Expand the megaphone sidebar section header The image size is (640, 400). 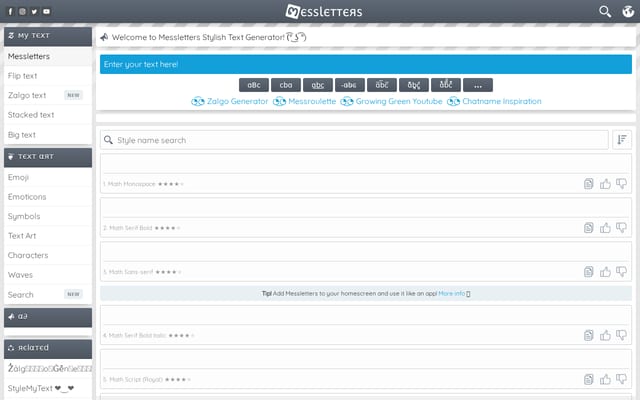pyautogui.click(x=48, y=317)
